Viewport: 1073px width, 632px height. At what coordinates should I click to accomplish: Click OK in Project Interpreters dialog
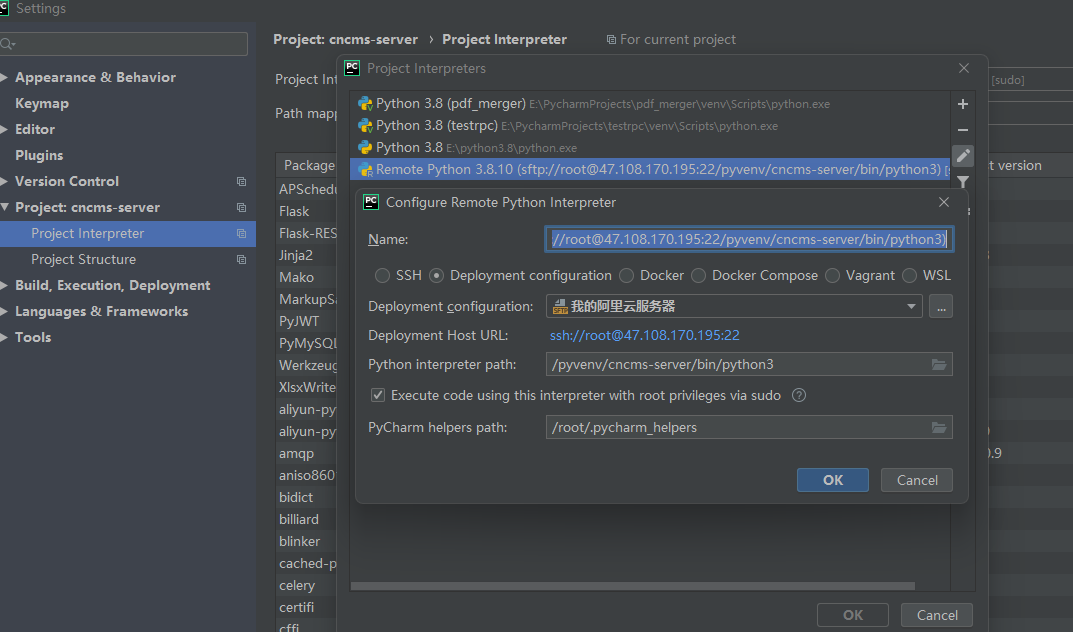pyautogui.click(x=853, y=615)
